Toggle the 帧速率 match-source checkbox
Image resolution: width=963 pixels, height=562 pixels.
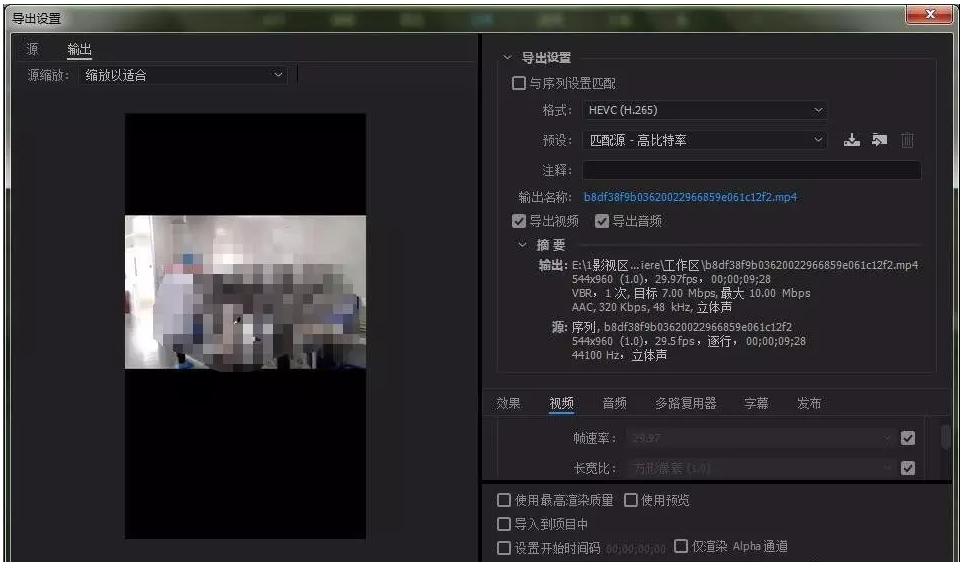[908, 438]
